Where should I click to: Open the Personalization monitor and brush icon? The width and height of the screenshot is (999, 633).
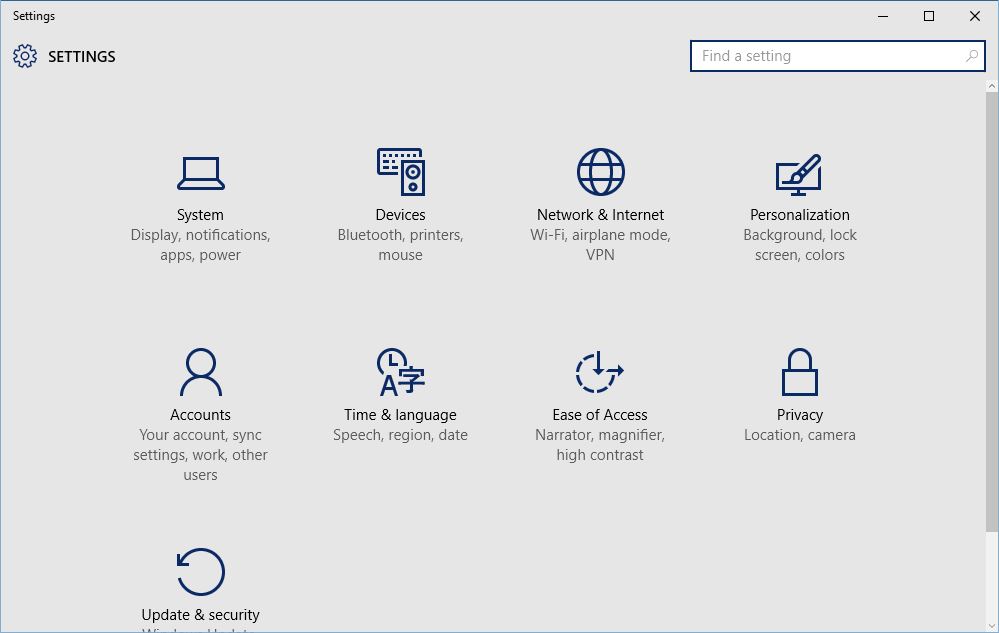click(x=799, y=174)
